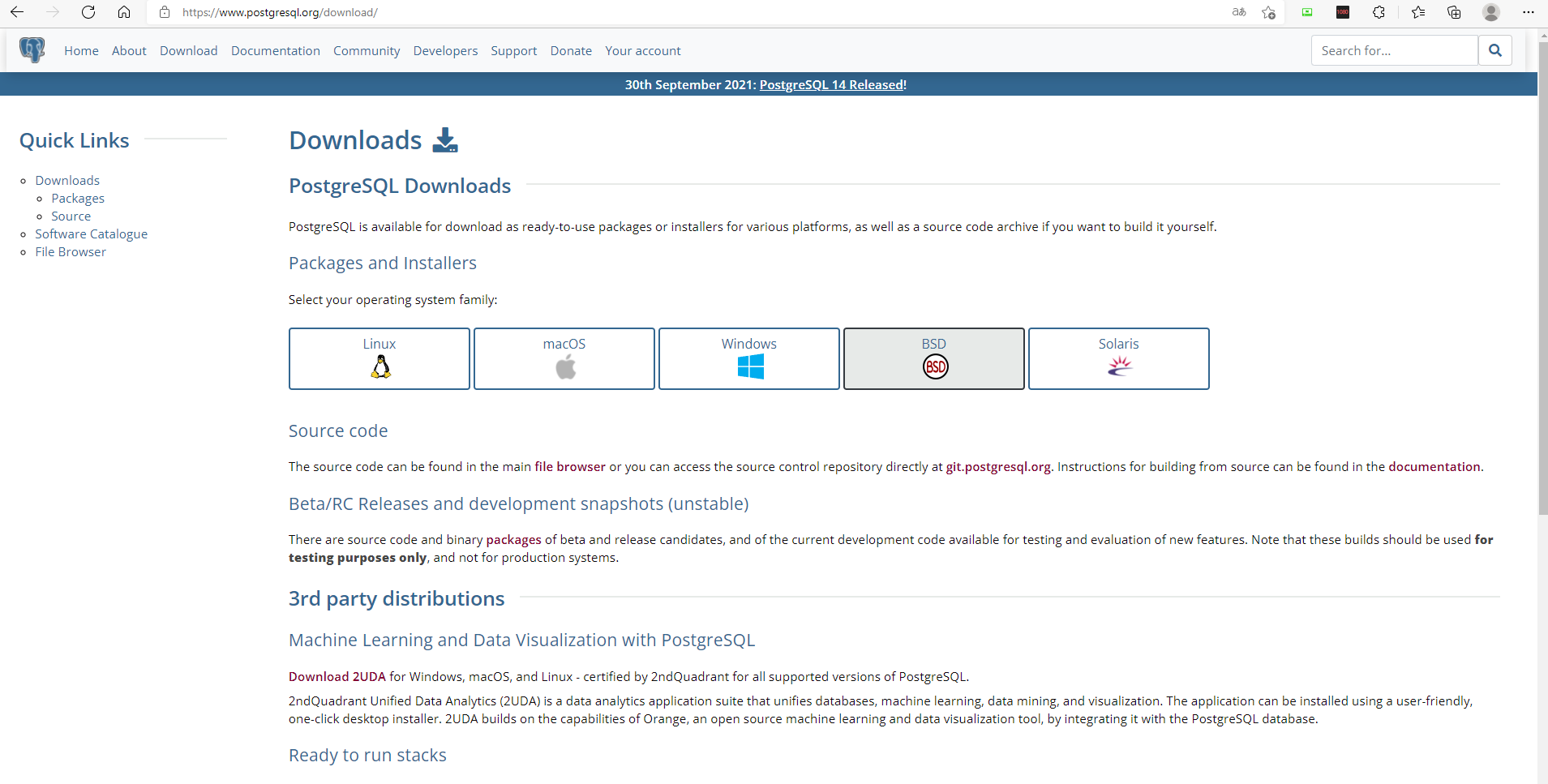This screenshot has width=1548, height=784.
Task: Select the Windows operating system family
Action: click(749, 358)
